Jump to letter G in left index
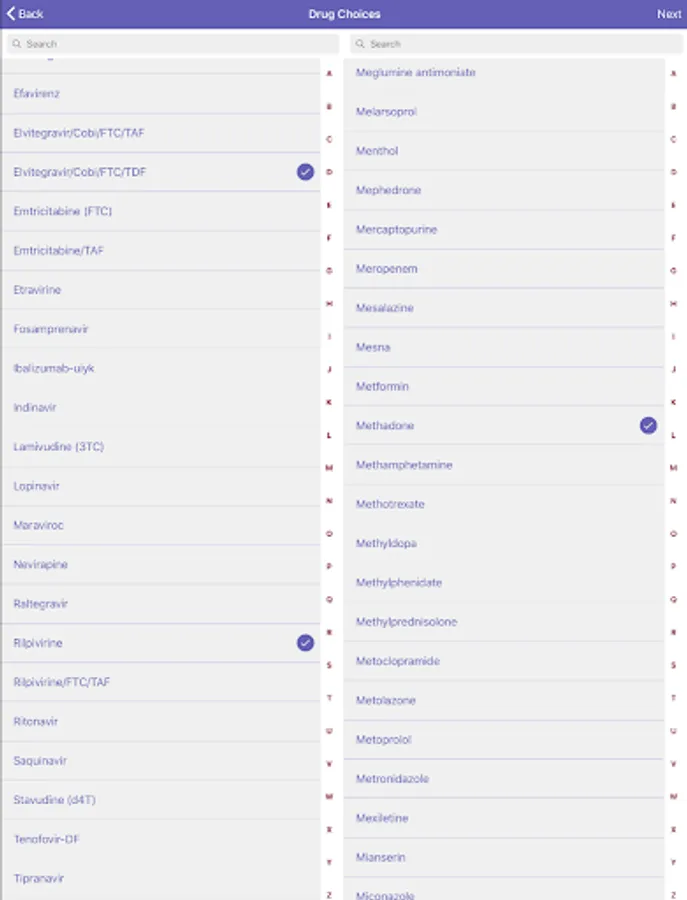The image size is (687, 900). [x=329, y=271]
